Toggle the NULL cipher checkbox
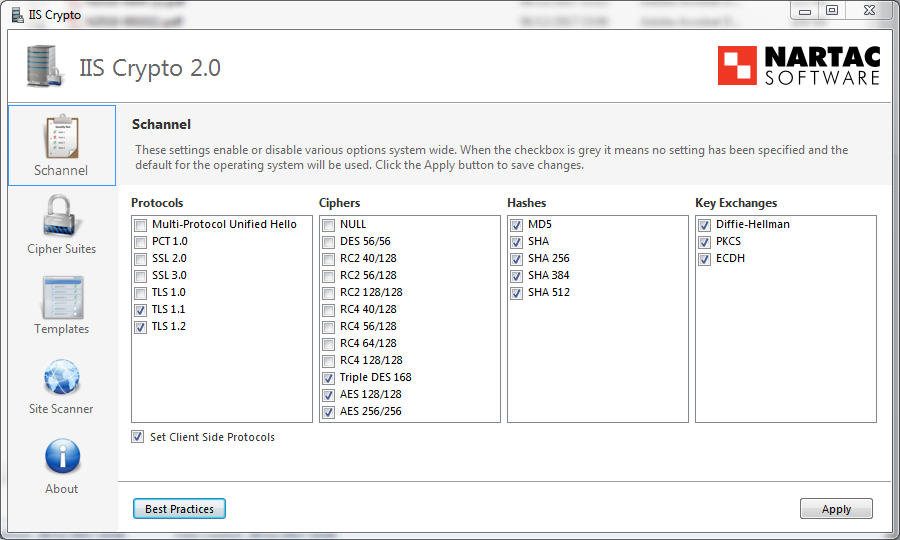Image resolution: width=900 pixels, height=540 pixels. (328, 225)
